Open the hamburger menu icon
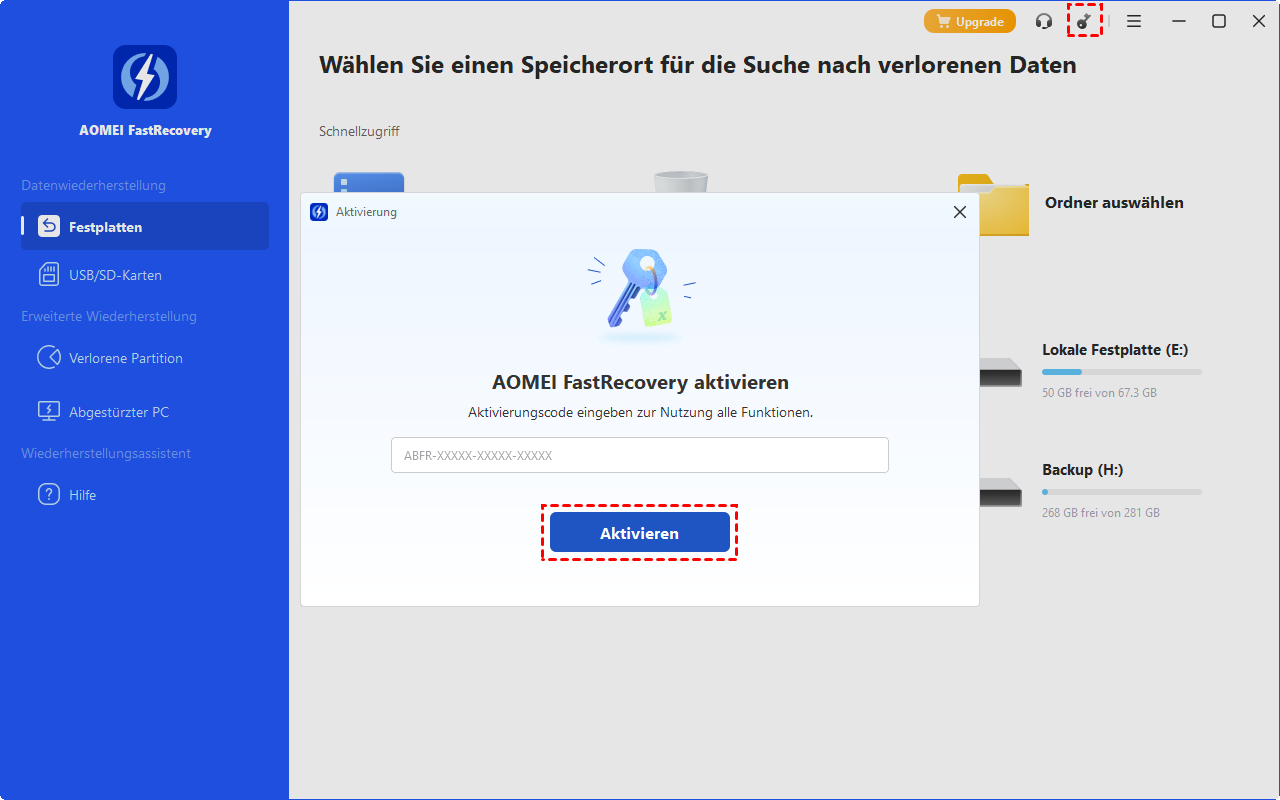Image resolution: width=1280 pixels, height=800 pixels. pos(1134,21)
